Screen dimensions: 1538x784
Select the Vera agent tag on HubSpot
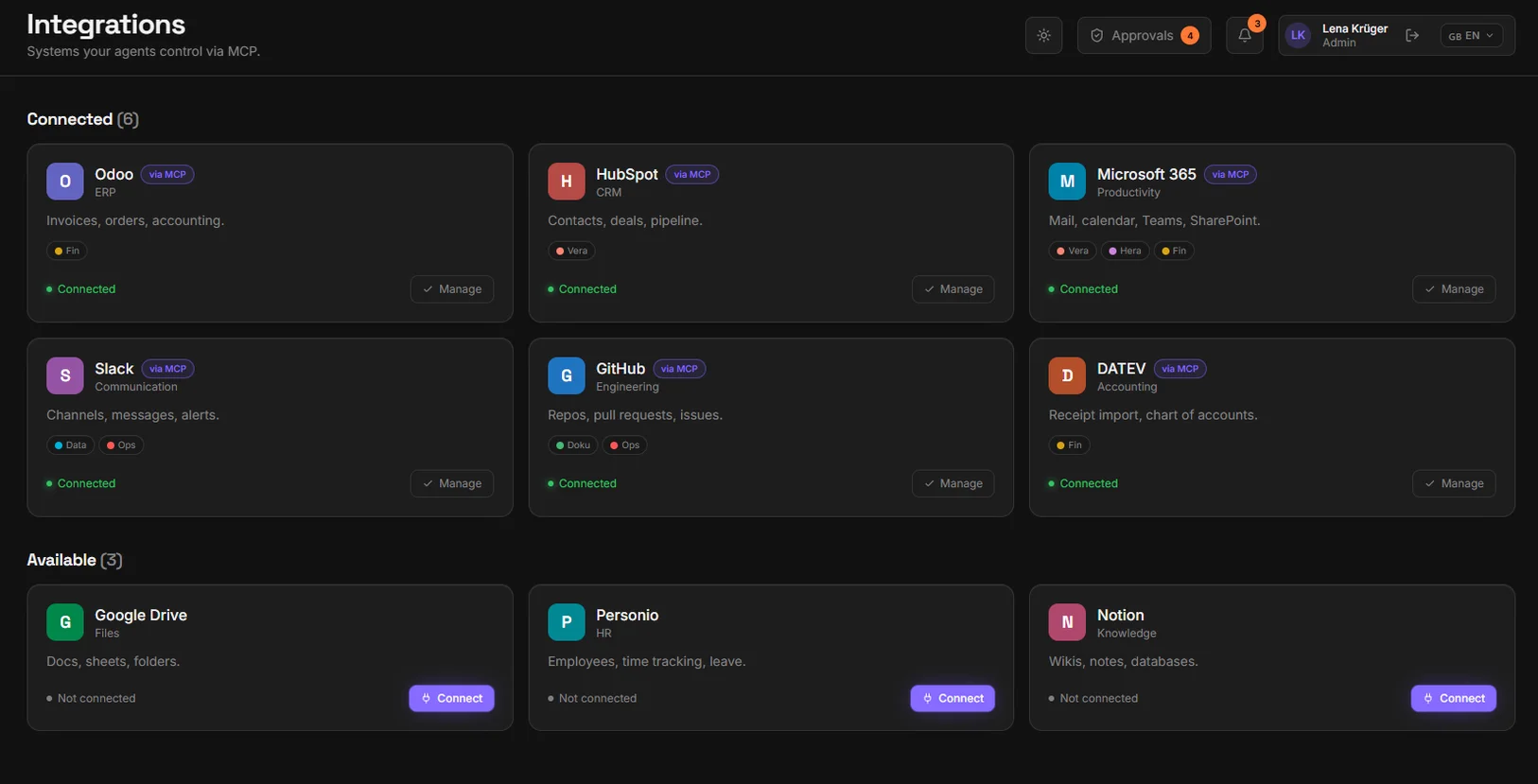pyautogui.click(x=572, y=251)
